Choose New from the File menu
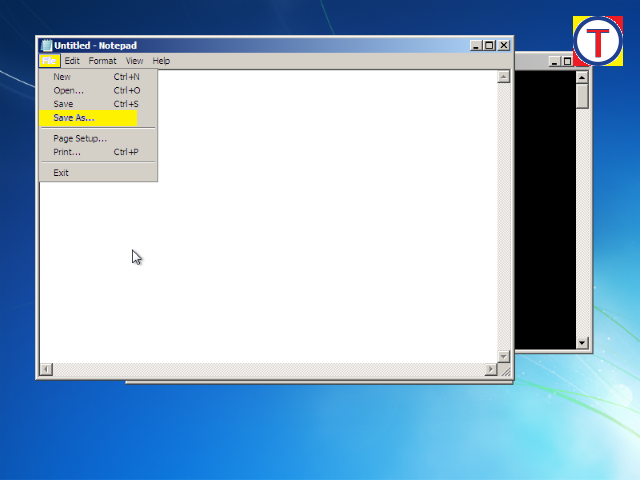640x480 pixels. [98, 77]
